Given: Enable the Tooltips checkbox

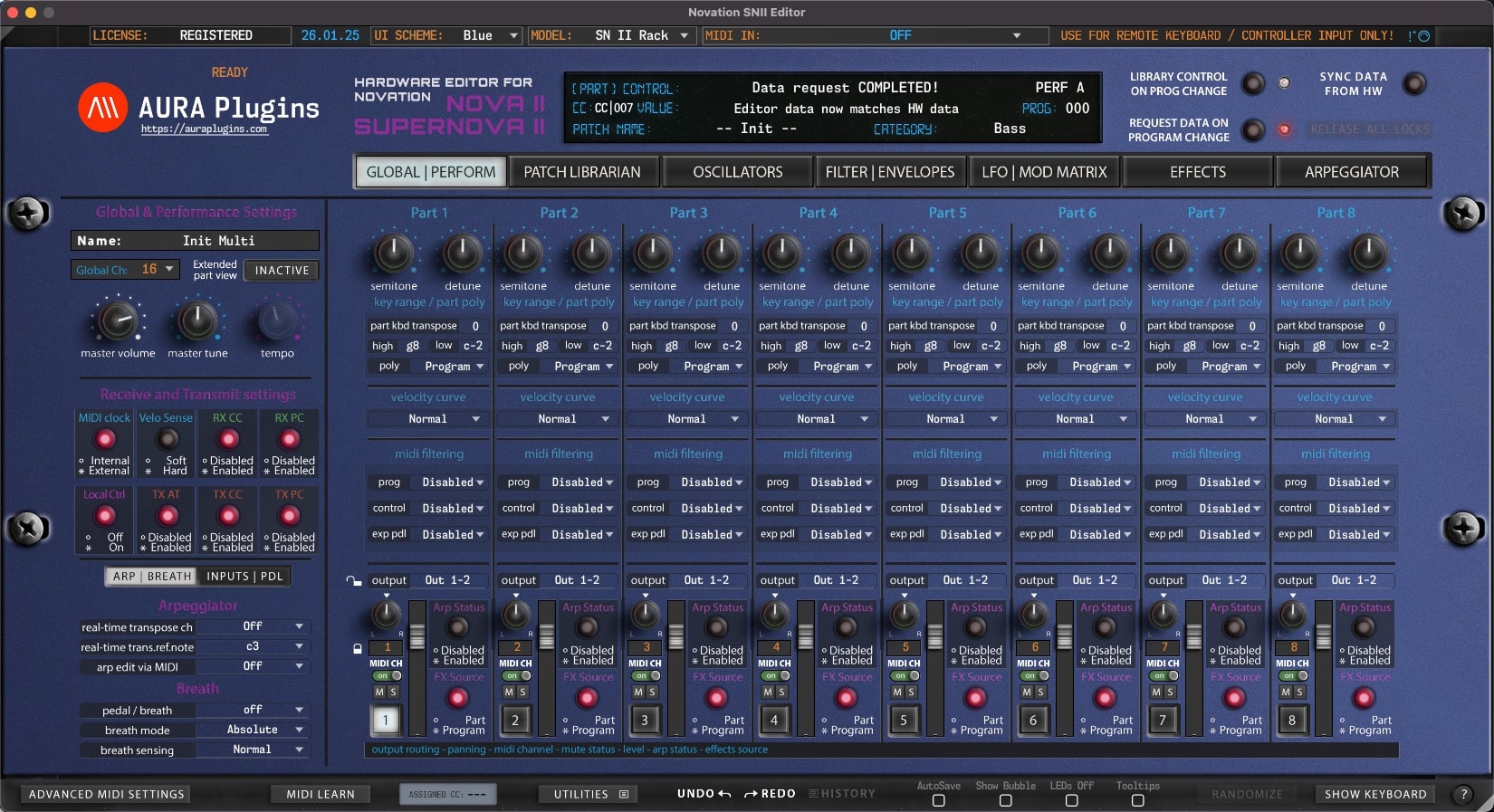Looking at the screenshot, I should click(1137, 800).
